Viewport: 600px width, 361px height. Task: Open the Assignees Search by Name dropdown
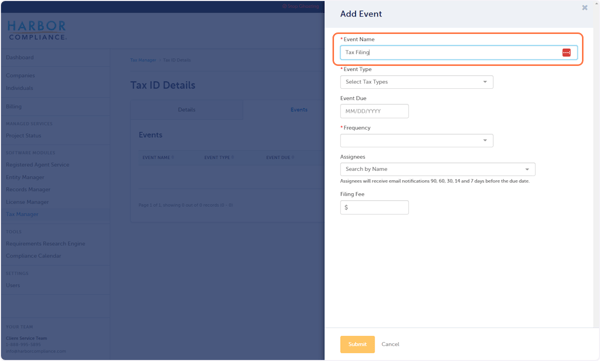(437, 169)
